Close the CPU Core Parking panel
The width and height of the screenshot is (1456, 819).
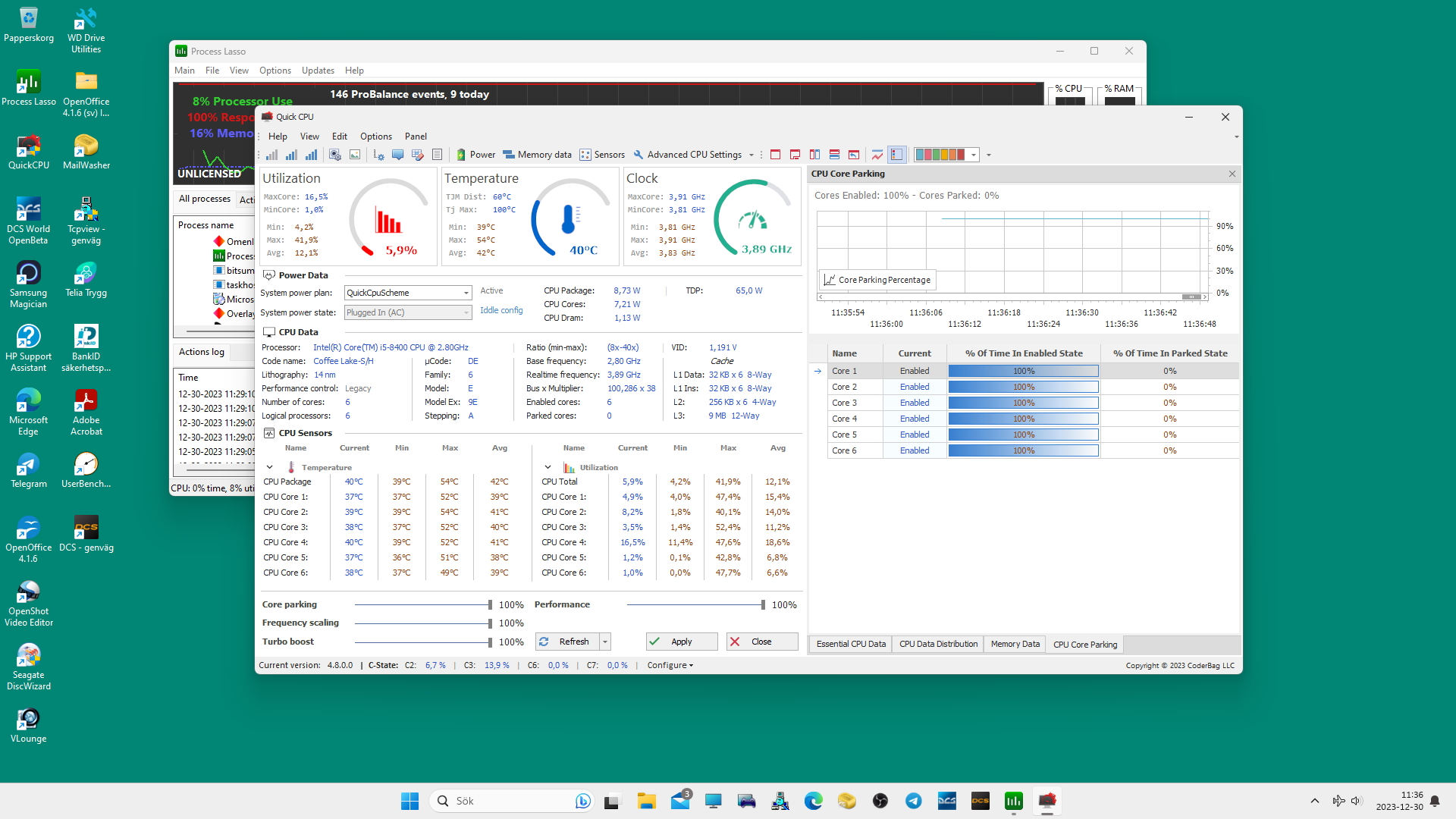point(1232,174)
